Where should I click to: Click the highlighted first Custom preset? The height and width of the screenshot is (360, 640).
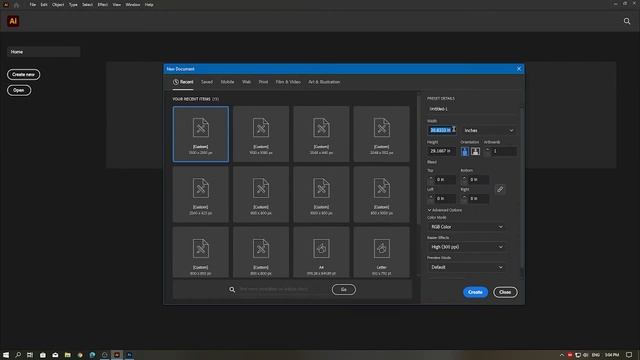tap(200, 134)
